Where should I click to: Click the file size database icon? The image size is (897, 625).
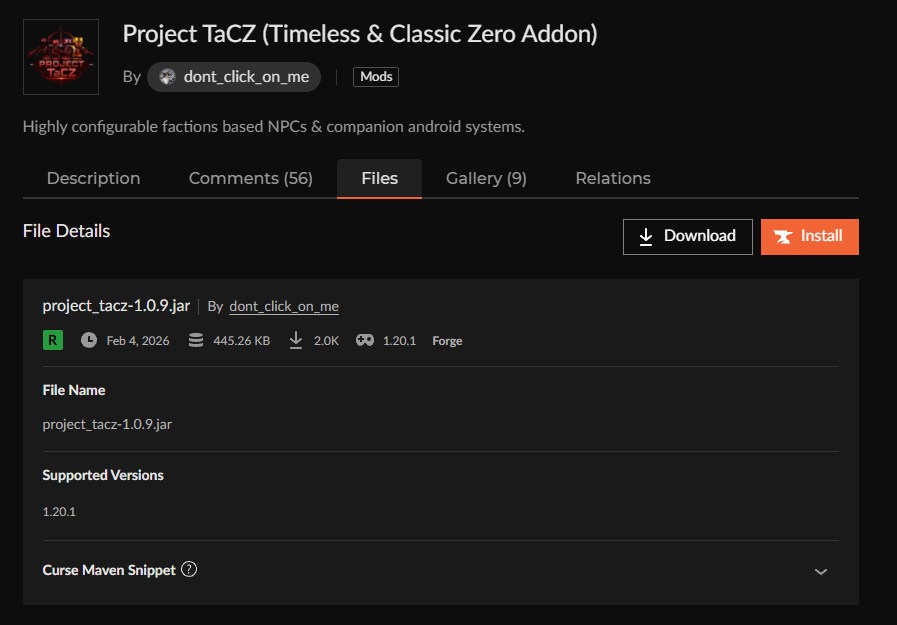click(x=196, y=340)
